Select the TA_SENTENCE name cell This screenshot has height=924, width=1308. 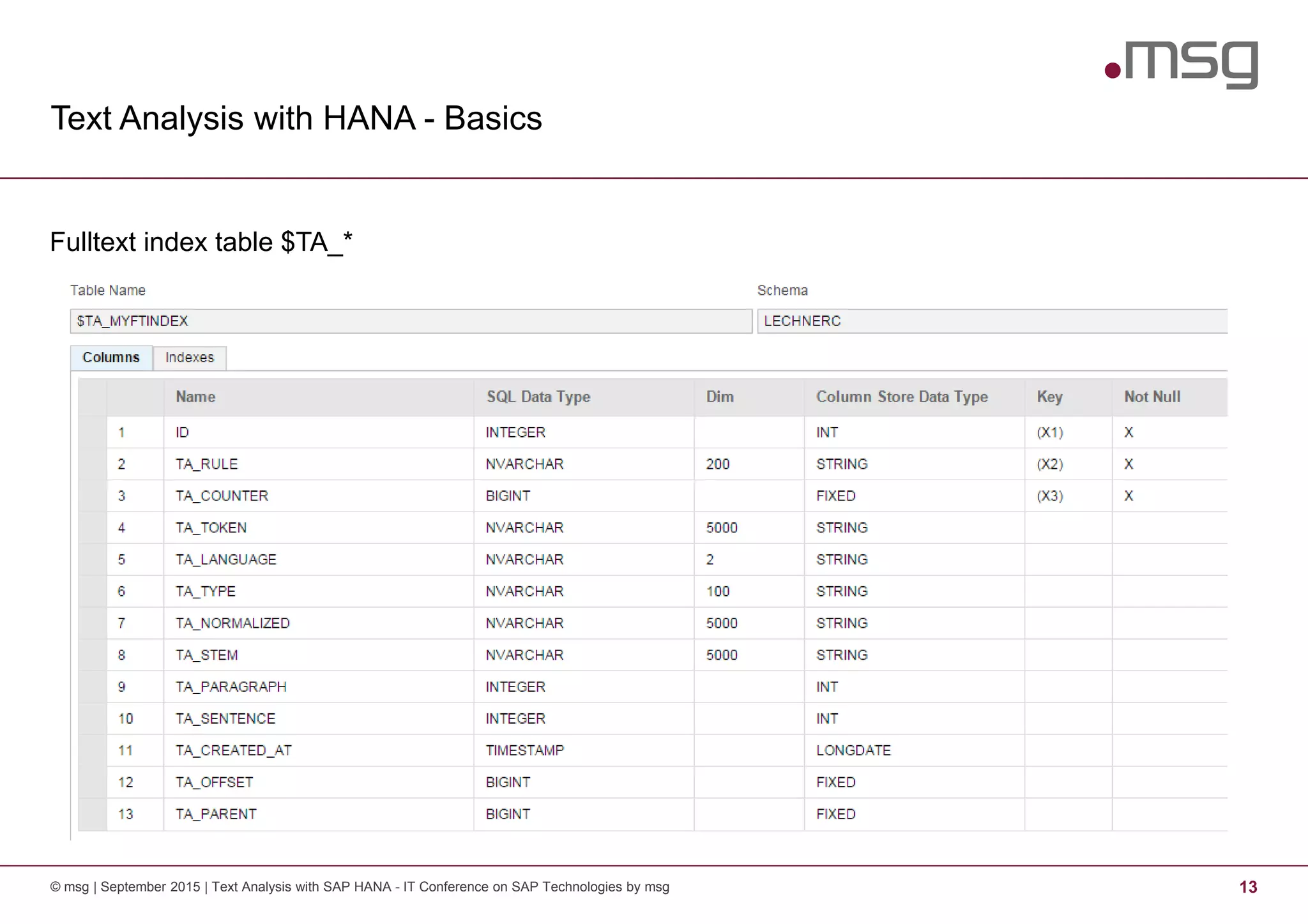319,719
